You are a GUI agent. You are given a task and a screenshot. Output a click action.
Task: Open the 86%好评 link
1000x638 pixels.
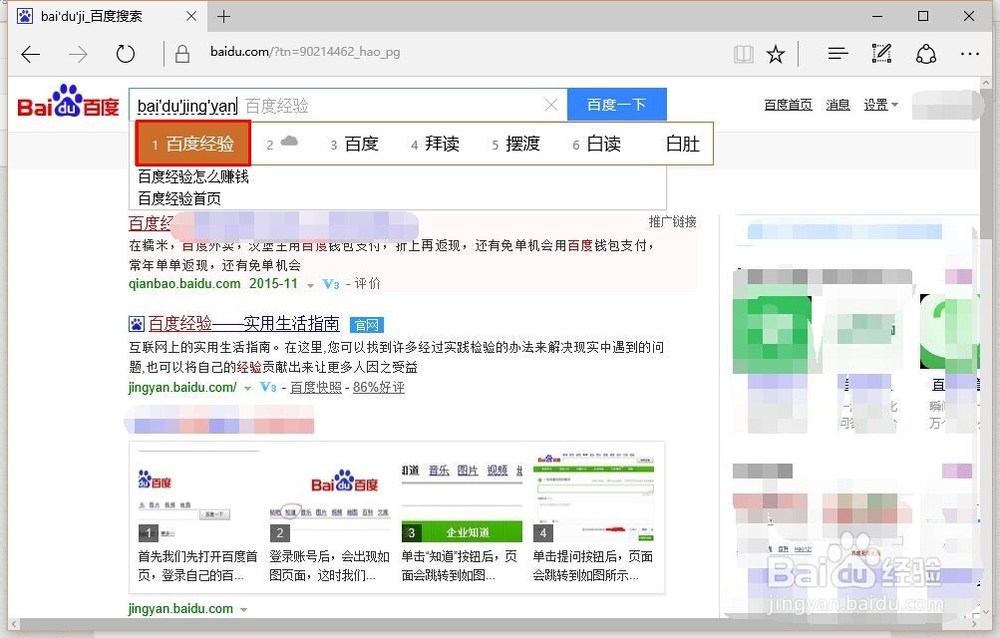[x=379, y=387]
